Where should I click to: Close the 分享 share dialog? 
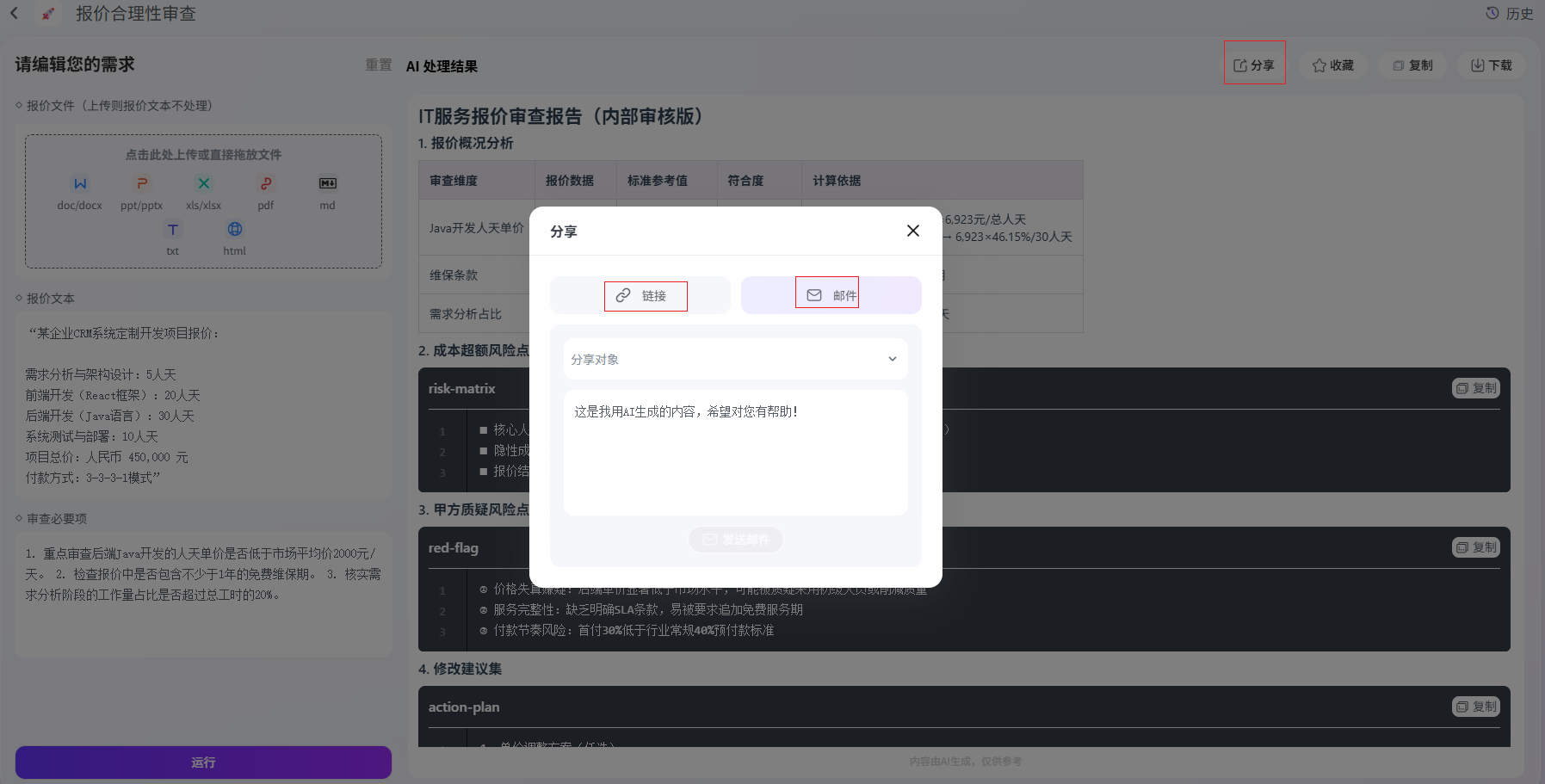pos(913,231)
